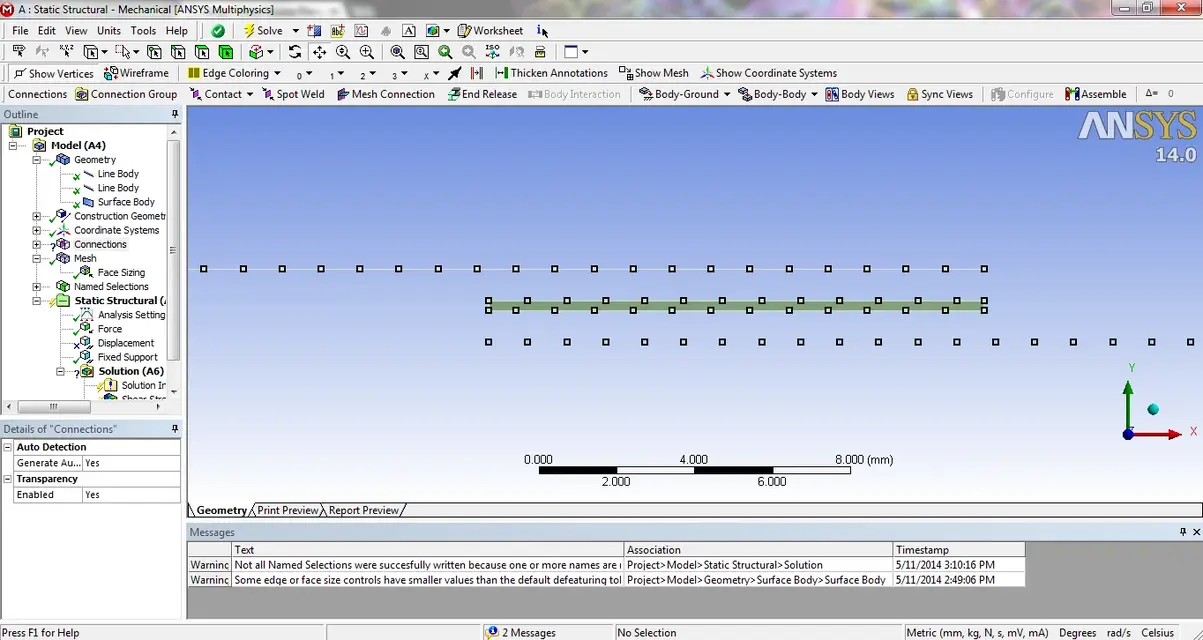Toggle Show Vertices display
The image size is (1203, 640).
(x=53, y=73)
